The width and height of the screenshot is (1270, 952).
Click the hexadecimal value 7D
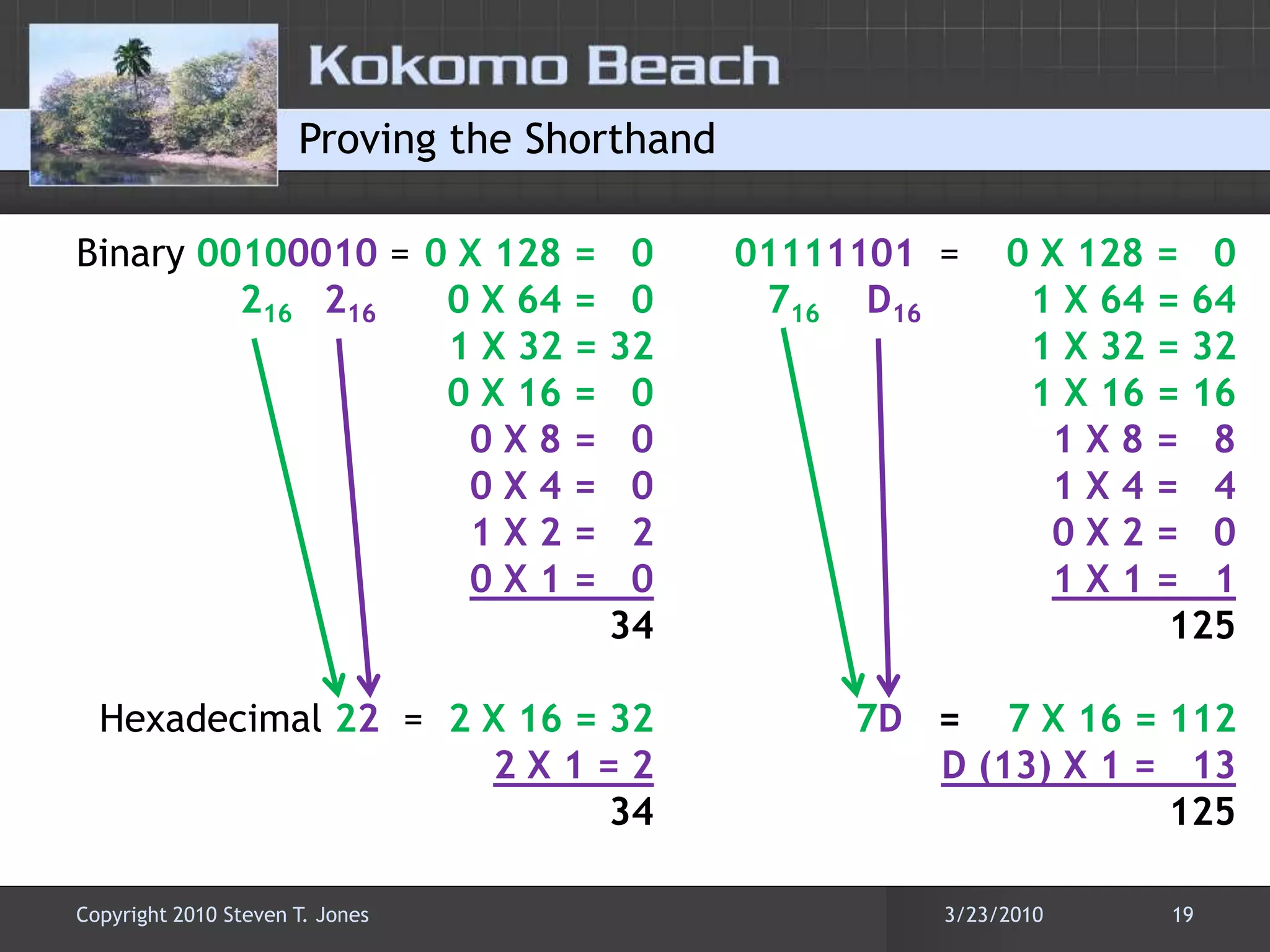[879, 719]
